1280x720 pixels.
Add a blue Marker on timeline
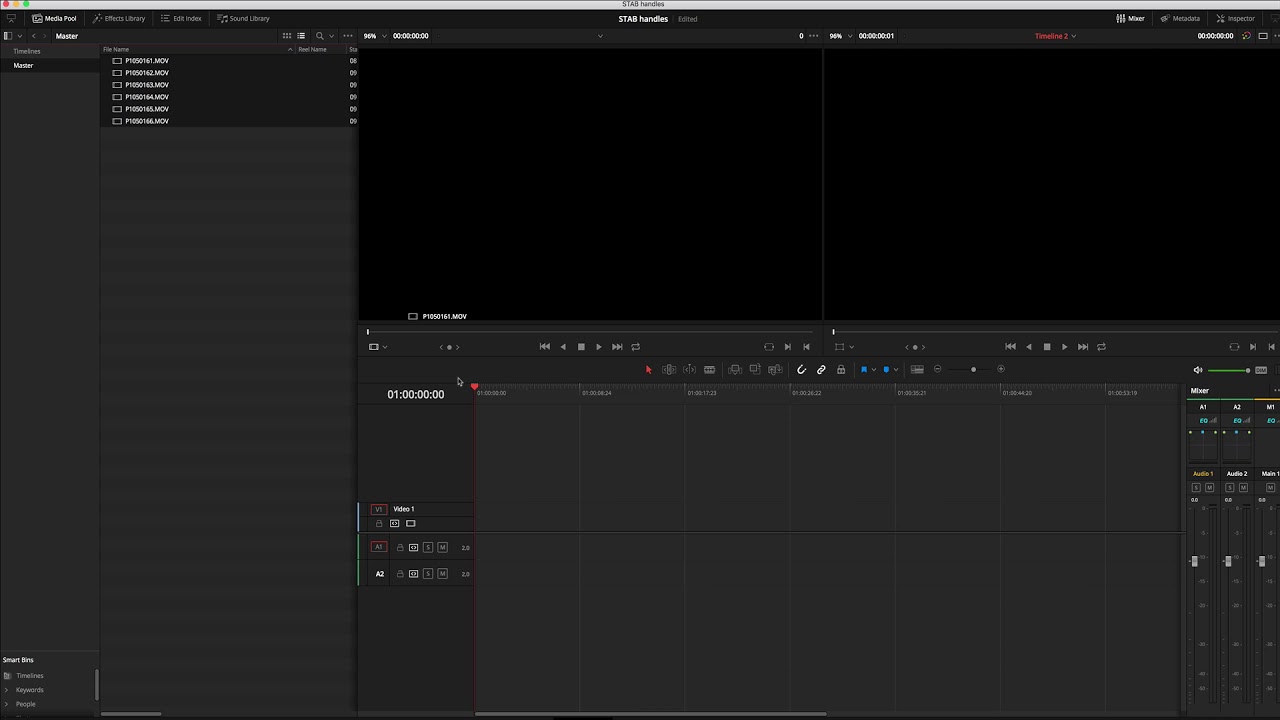(x=886, y=370)
